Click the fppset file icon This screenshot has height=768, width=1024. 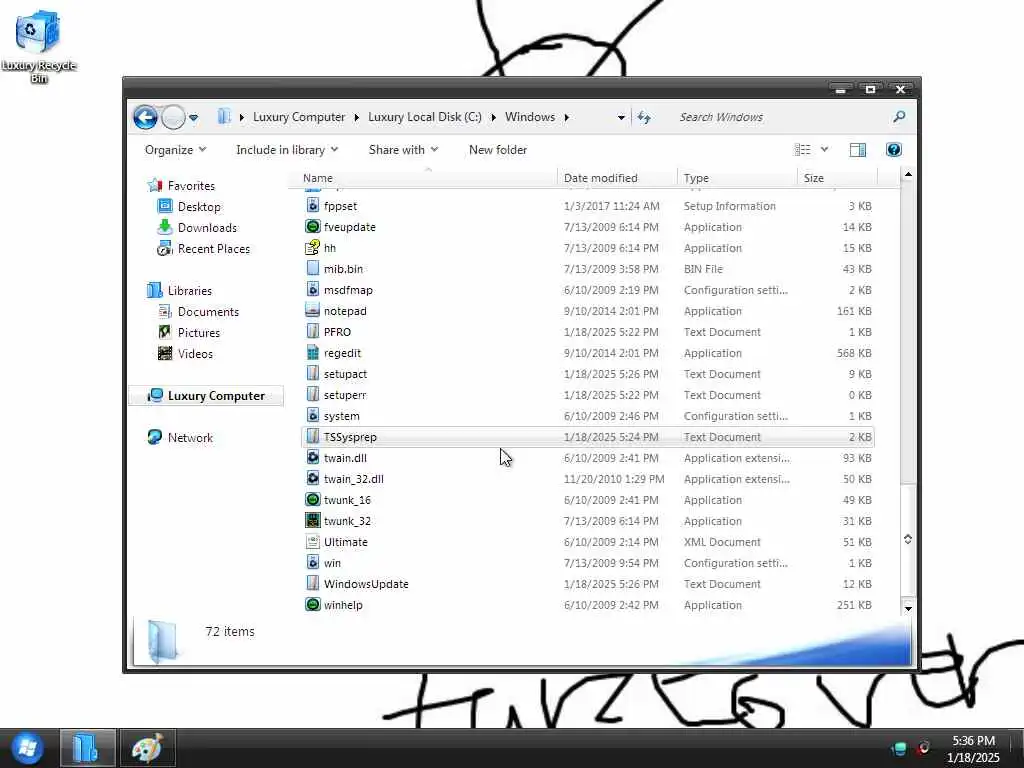coord(313,206)
